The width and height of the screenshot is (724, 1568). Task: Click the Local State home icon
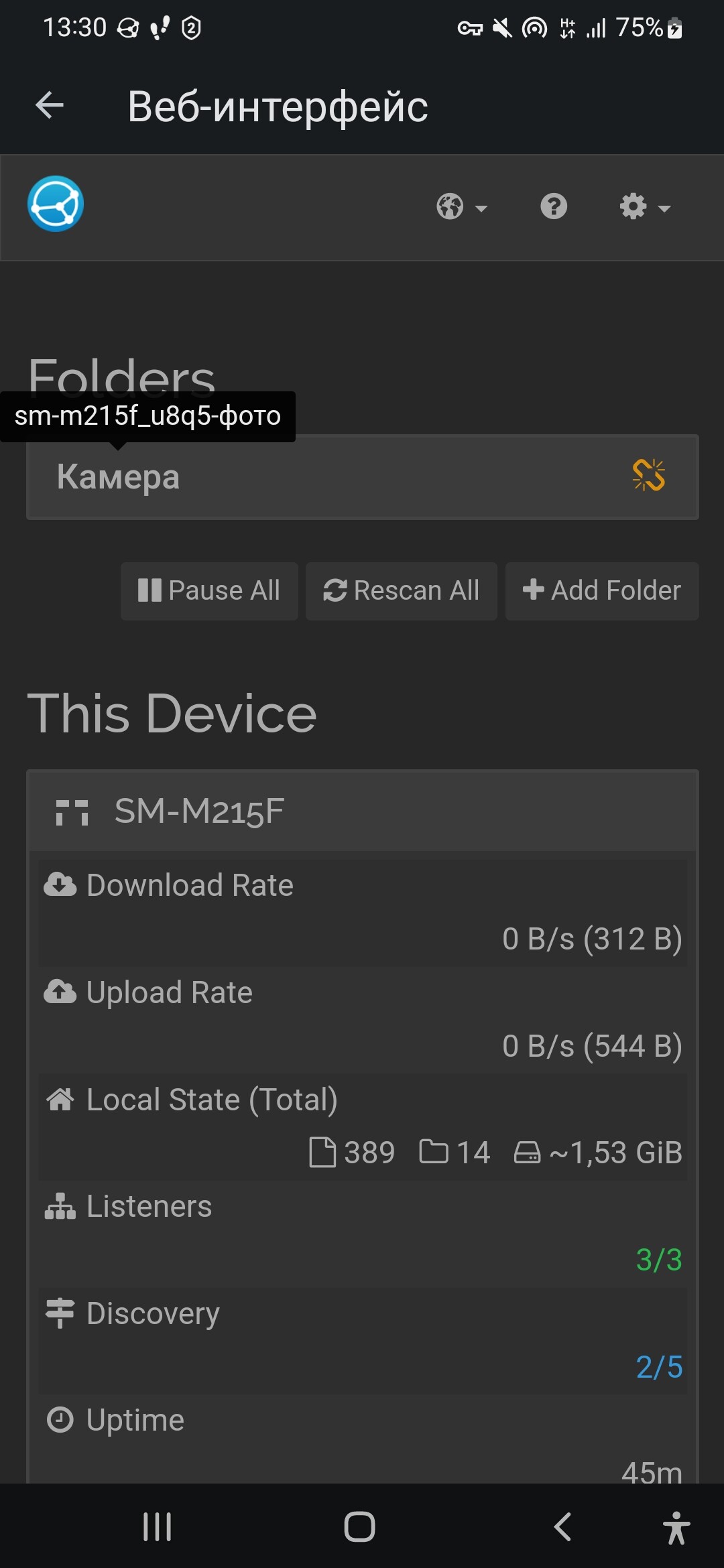pos(60,1099)
